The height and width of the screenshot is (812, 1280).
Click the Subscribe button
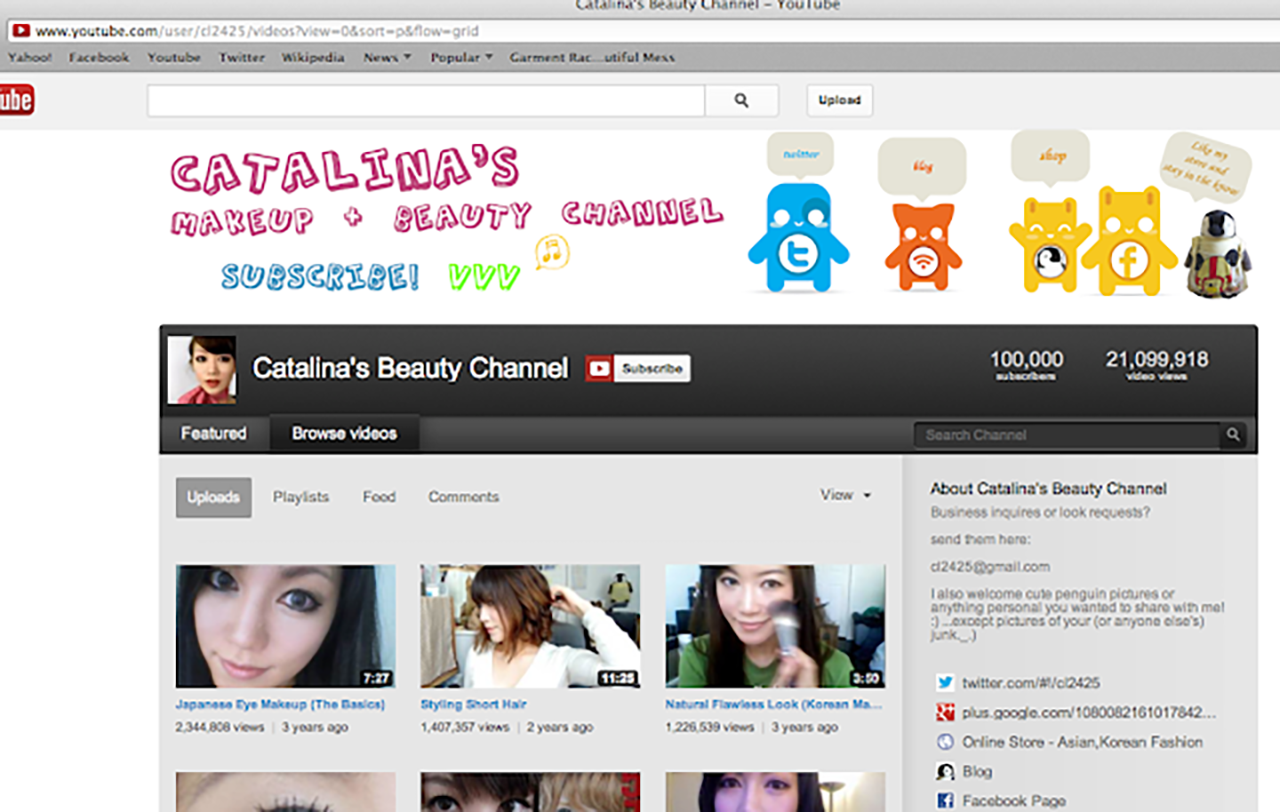point(637,369)
